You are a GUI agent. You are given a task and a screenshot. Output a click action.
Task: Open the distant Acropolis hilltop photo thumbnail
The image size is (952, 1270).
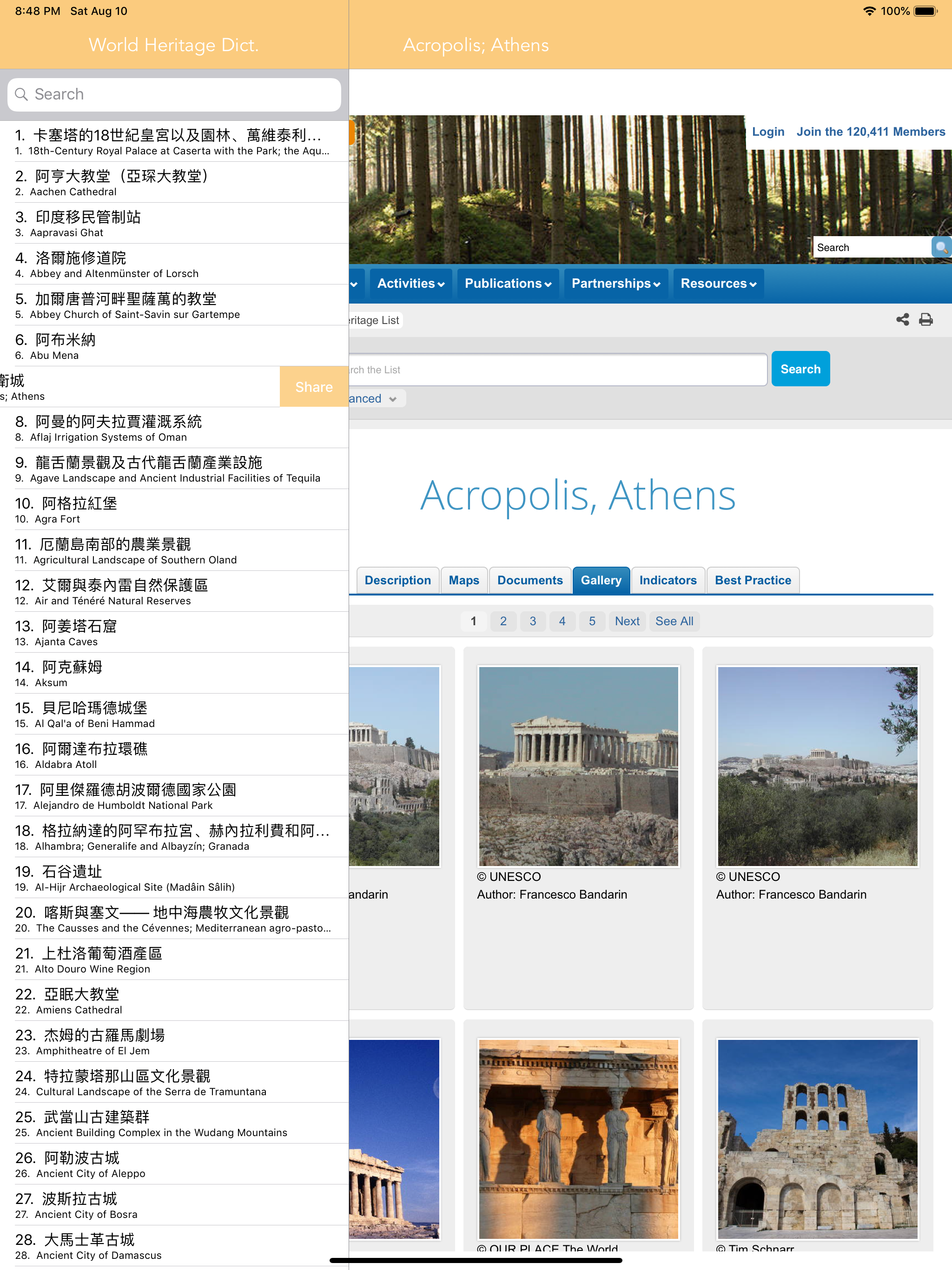click(x=818, y=766)
